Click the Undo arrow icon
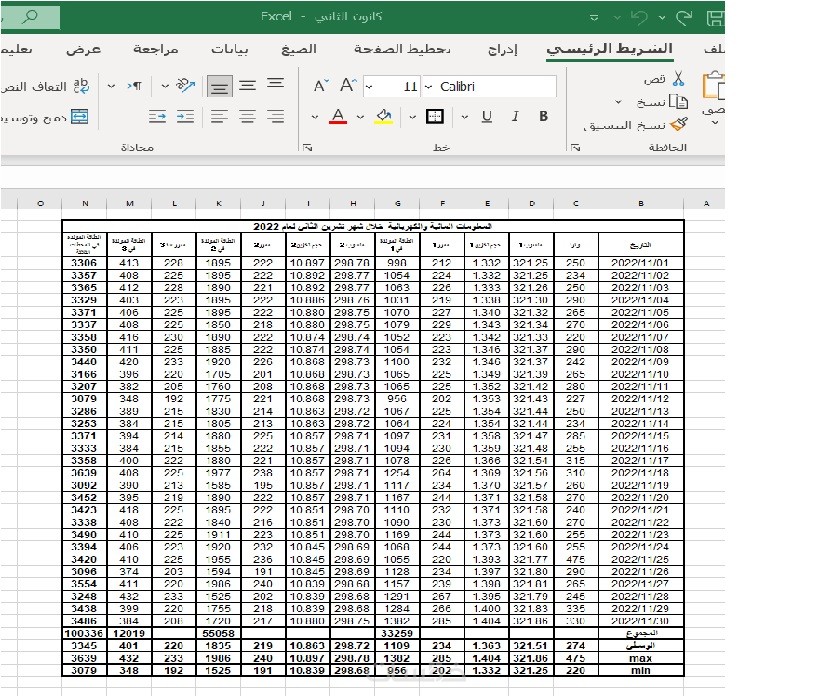832x696 pixels. point(639,18)
